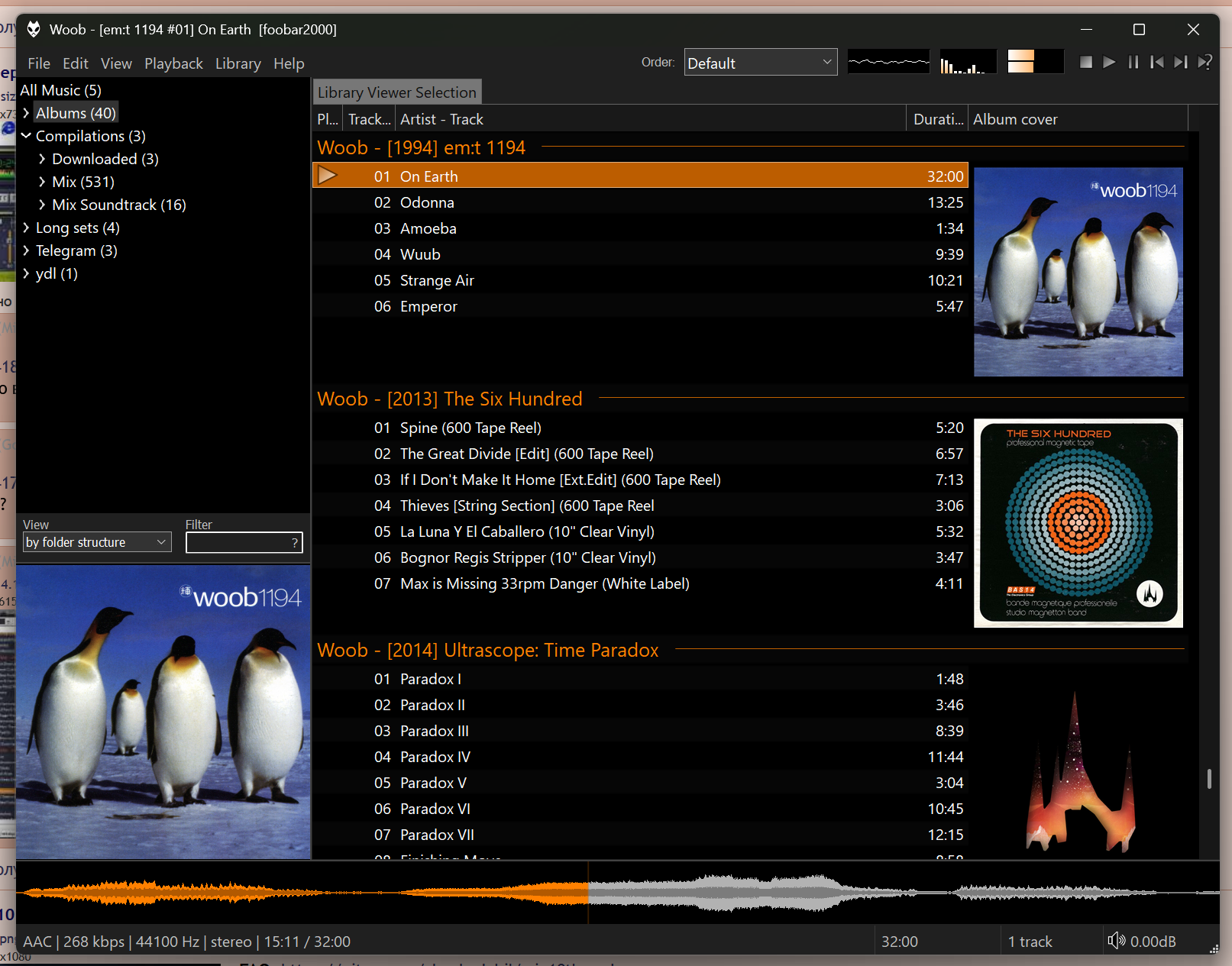Open the Library menu
The height and width of the screenshot is (966, 1232).
pyautogui.click(x=238, y=63)
